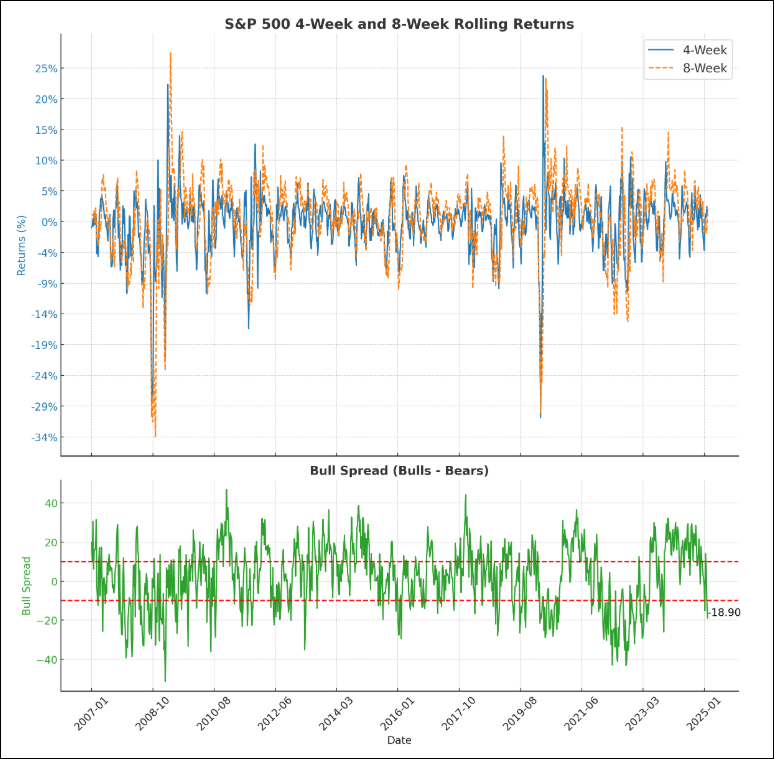Click the -34% returns axis tick label

44,438
